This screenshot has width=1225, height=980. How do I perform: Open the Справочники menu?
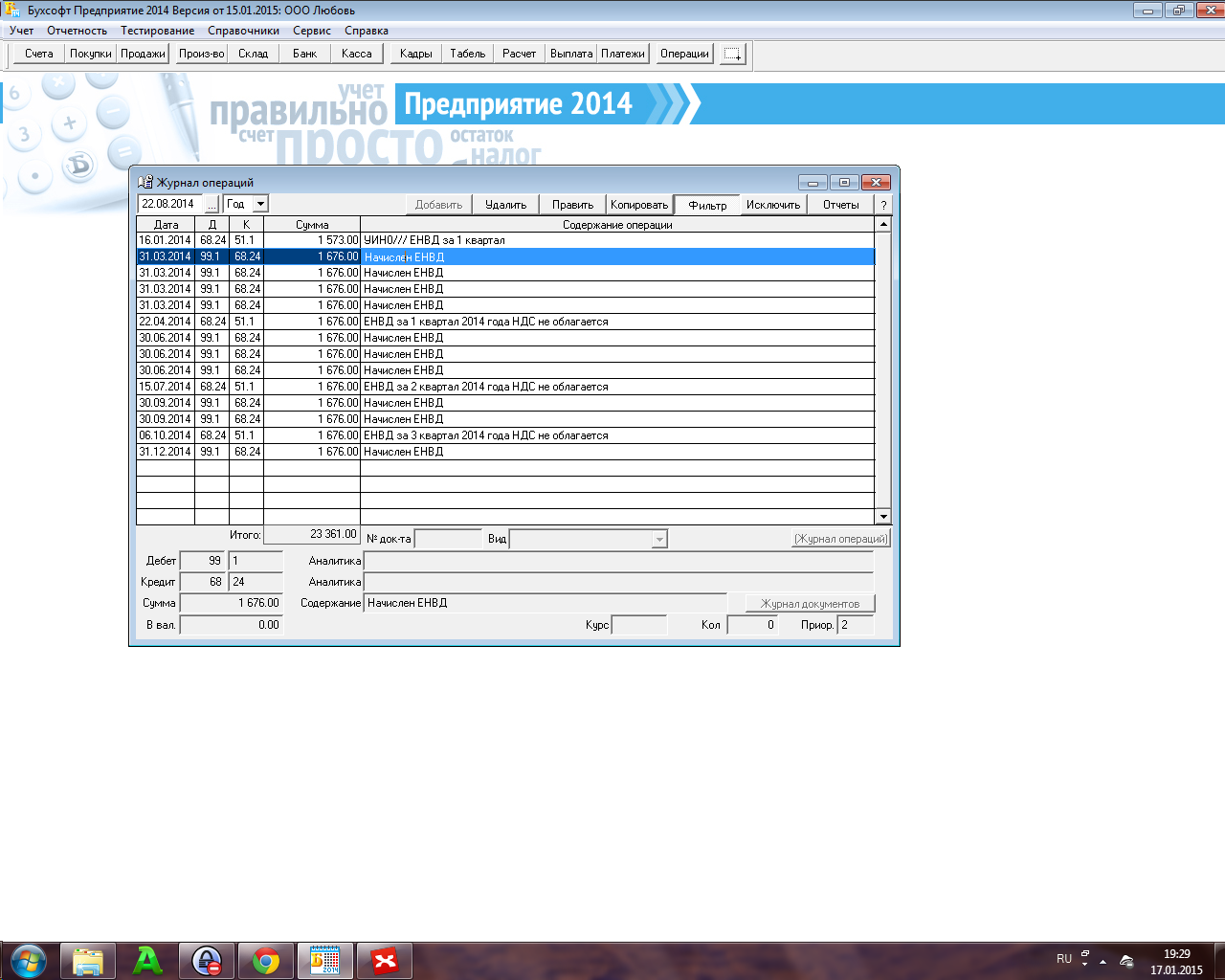pyautogui.click(x=243, y=31)
